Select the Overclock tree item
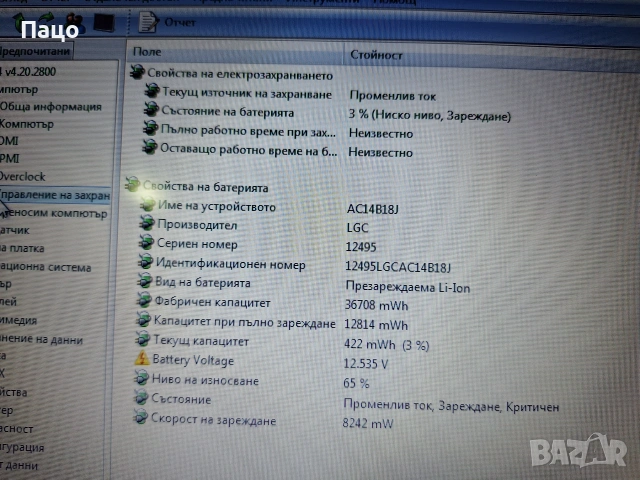This screenshot has height=480, width=640. click(22, 176)
